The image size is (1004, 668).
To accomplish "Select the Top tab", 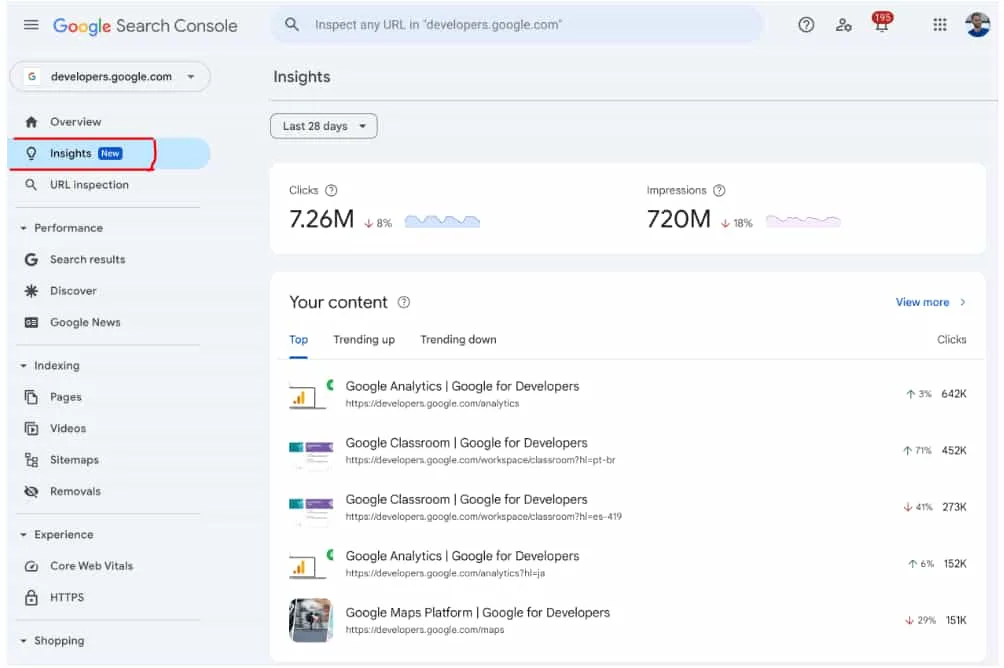I will [298, 340].
